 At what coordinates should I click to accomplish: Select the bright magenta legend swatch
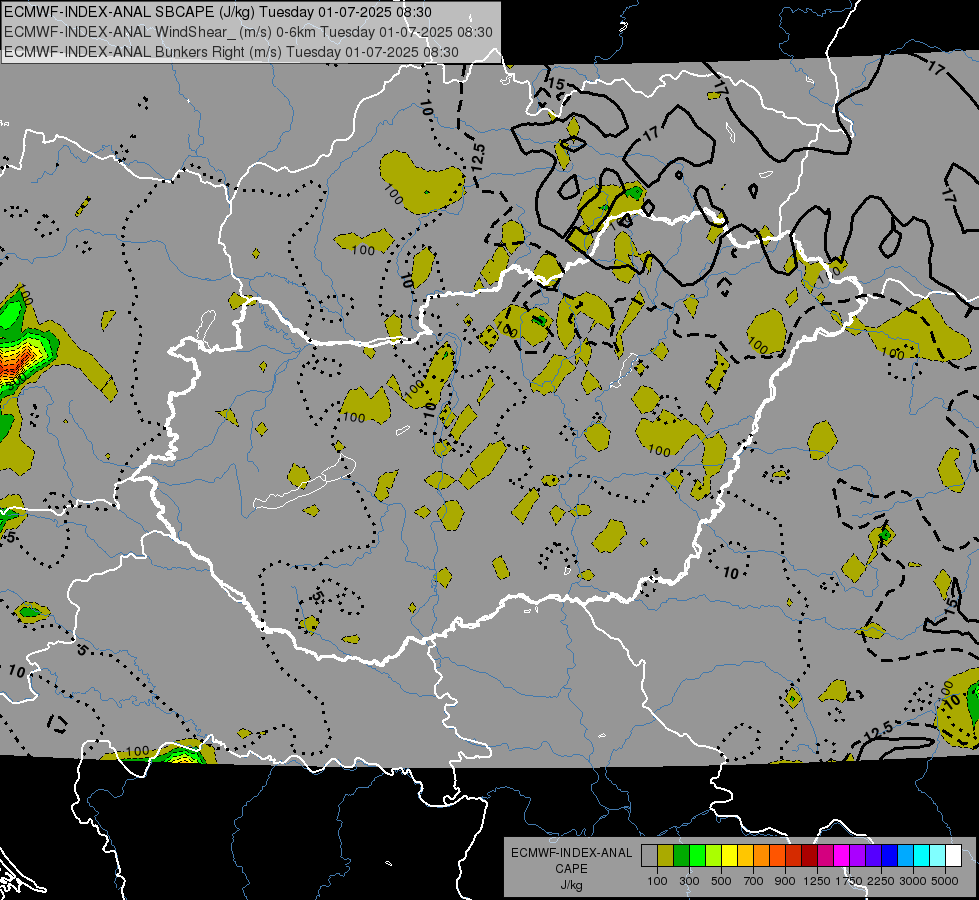841,856
